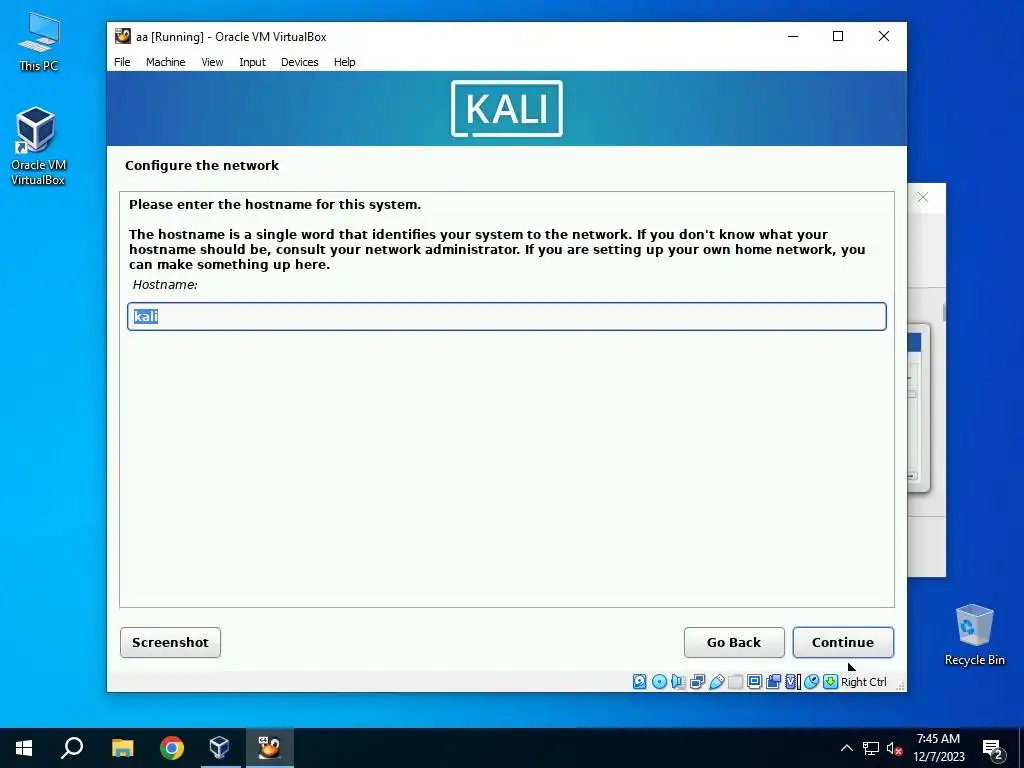Click the Right Ctrl host key label
The width and height of the screenshot is (1024, 768).
coord(863,682)
